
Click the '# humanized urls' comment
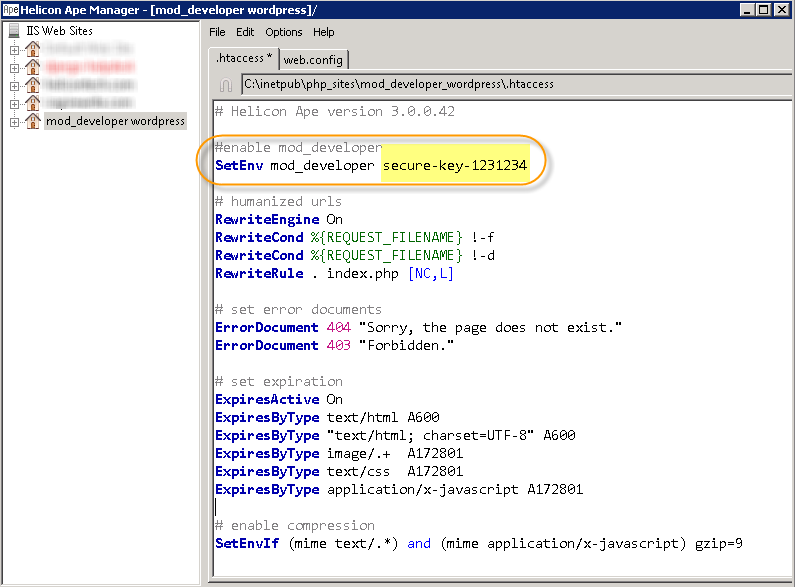278,202
